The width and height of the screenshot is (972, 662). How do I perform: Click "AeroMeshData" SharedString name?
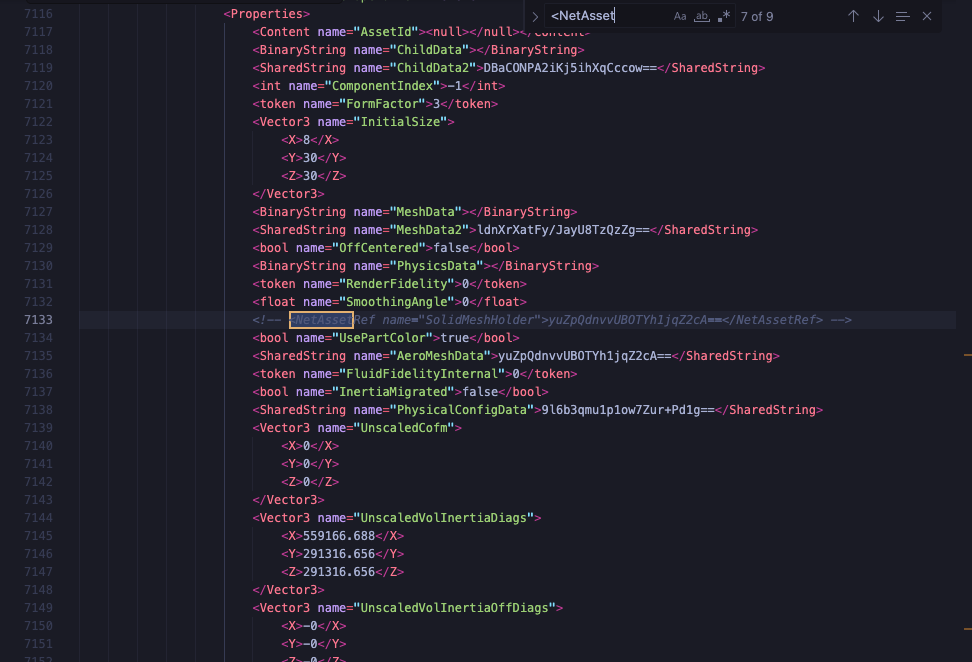click(x=441, y=356)
